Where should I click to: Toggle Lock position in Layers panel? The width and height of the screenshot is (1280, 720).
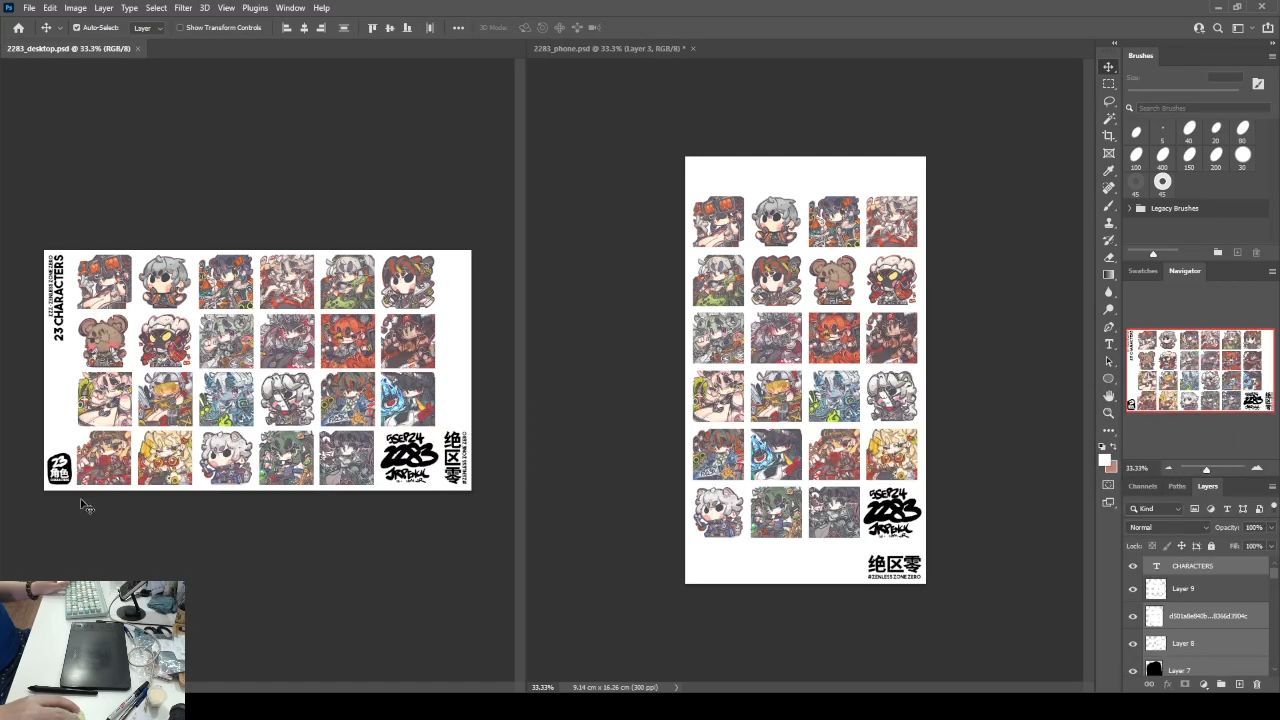click(1181, 546)
